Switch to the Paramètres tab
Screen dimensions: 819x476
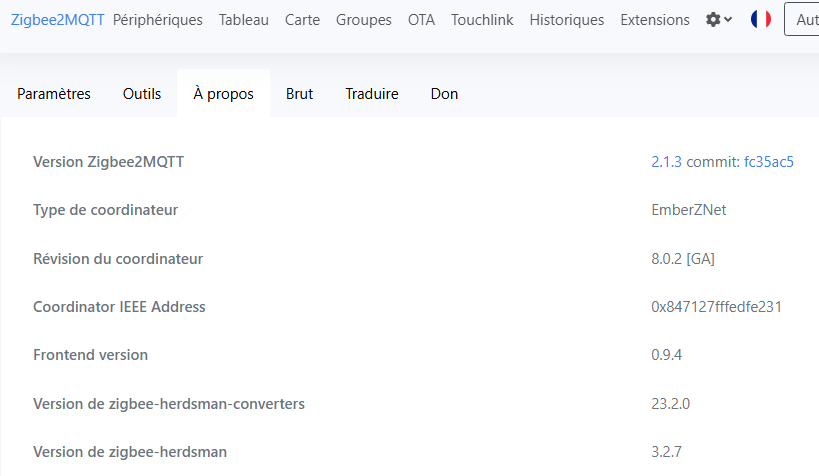[x=54, y=94]
